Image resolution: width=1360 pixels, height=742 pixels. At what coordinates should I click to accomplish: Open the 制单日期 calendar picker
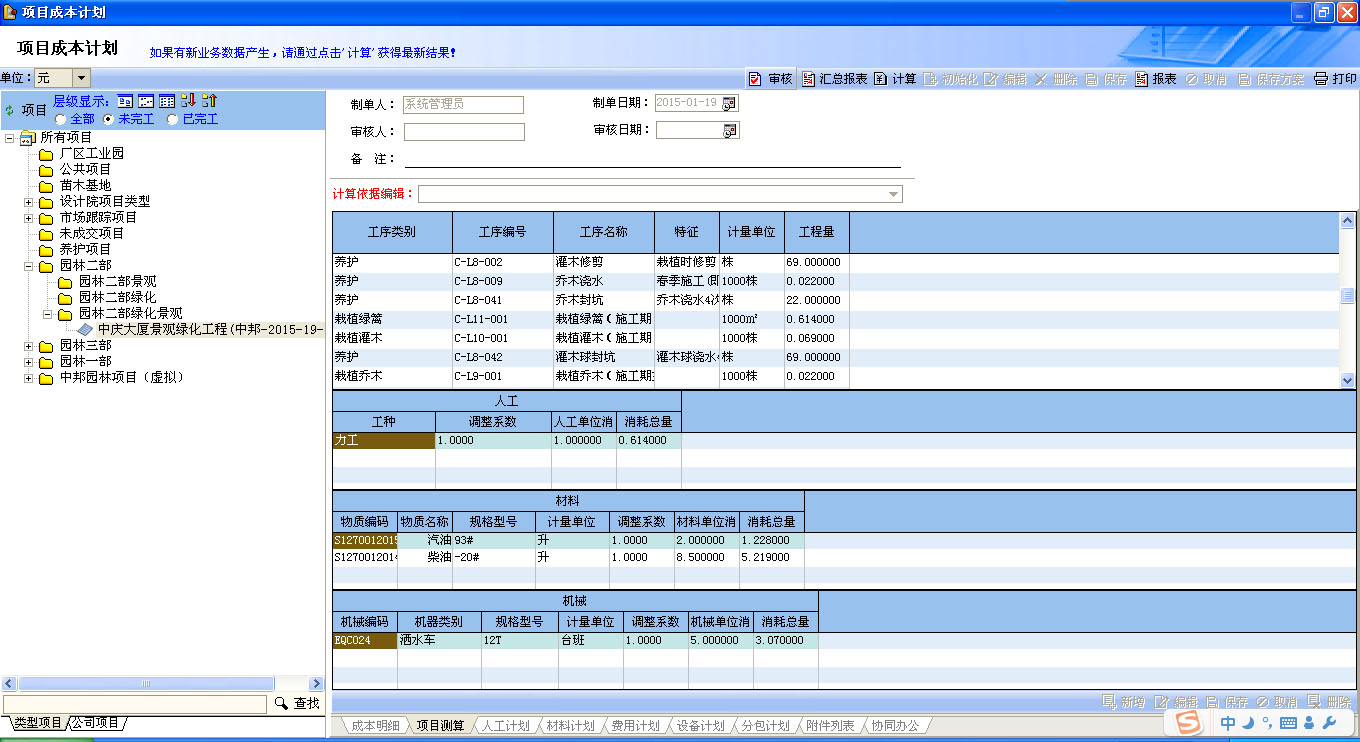pyautogui.click(x=730, y=103)
